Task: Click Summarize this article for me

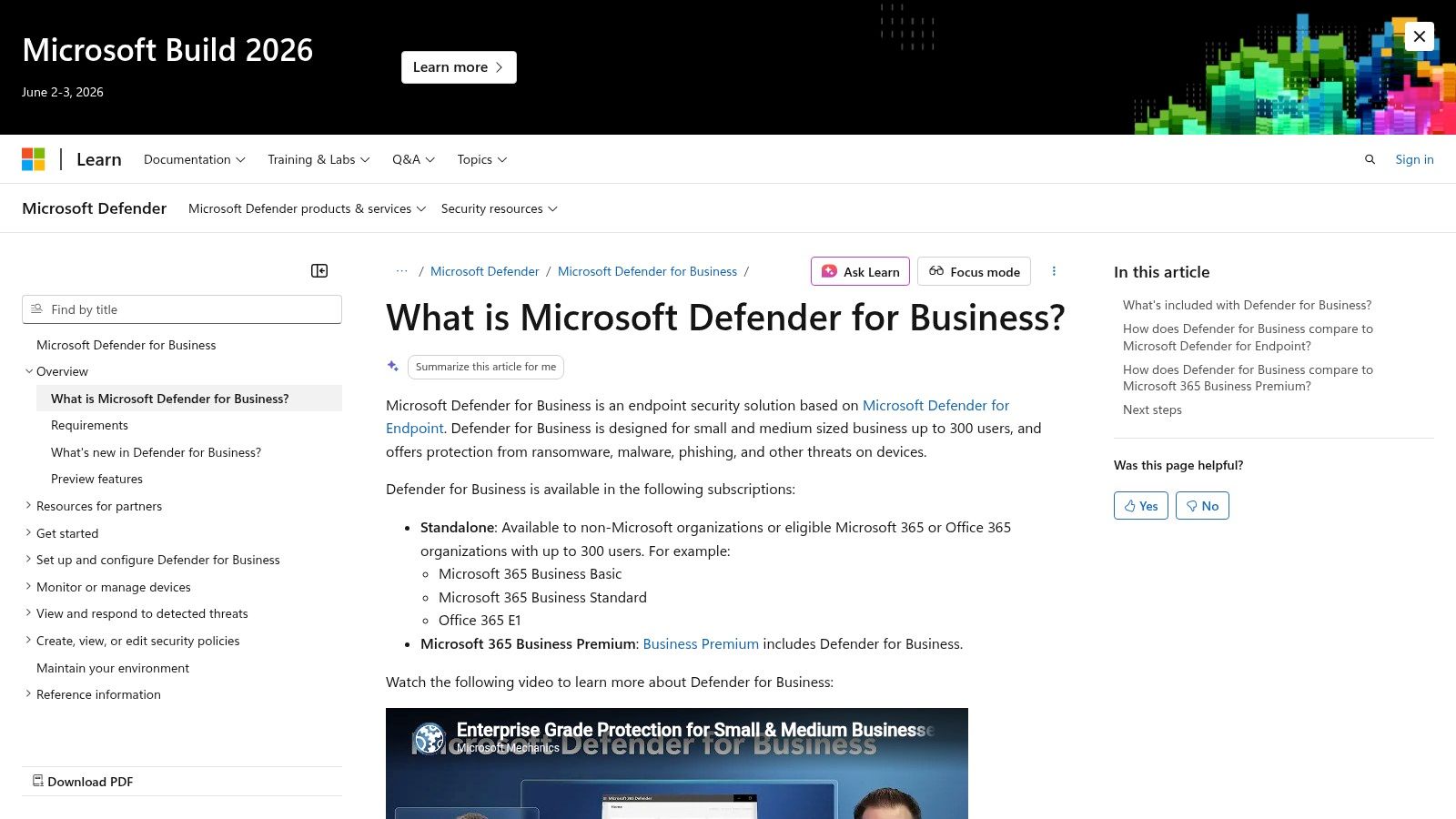Action: (486, 367)
